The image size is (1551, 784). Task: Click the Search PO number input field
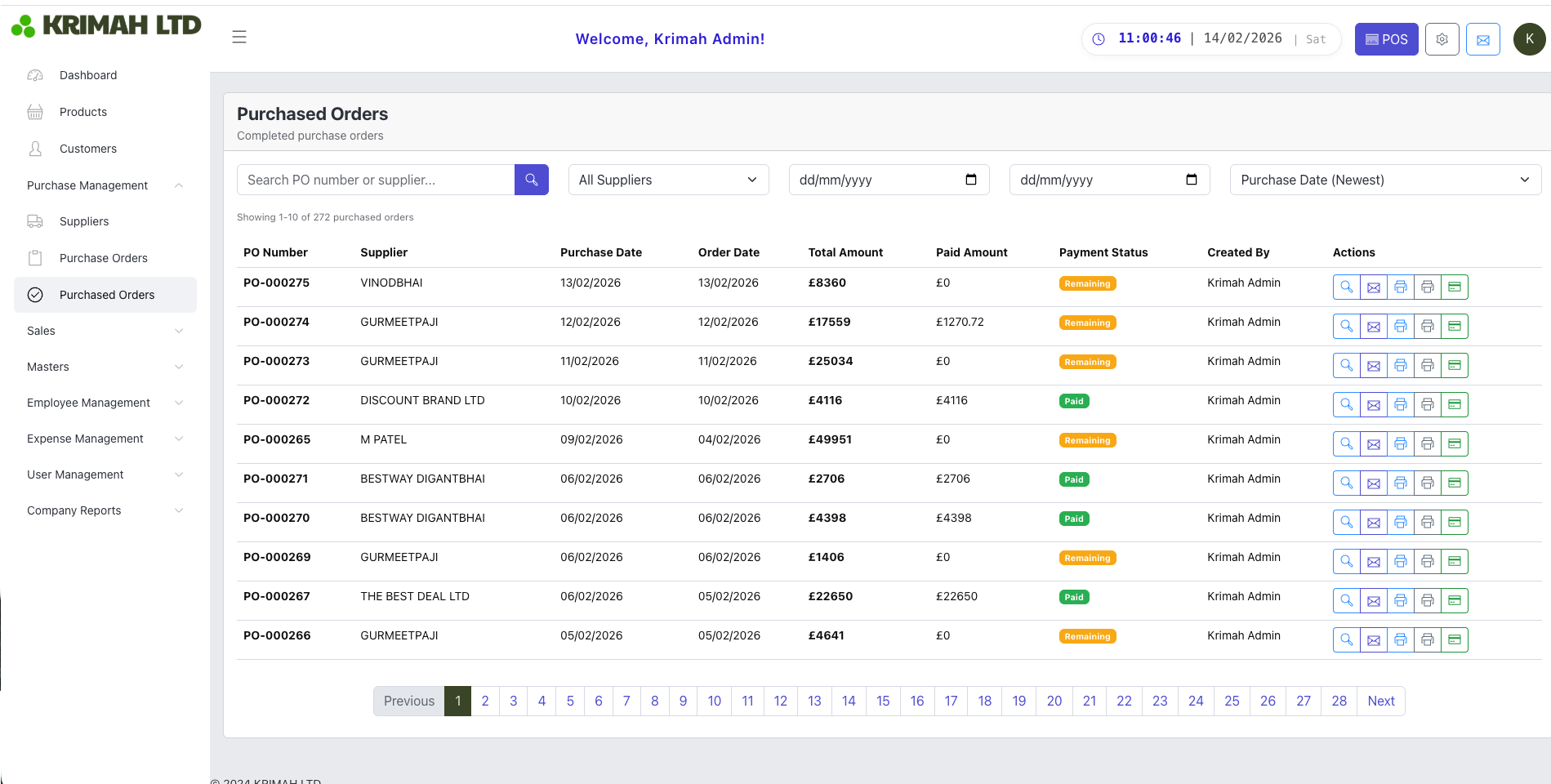376,180
